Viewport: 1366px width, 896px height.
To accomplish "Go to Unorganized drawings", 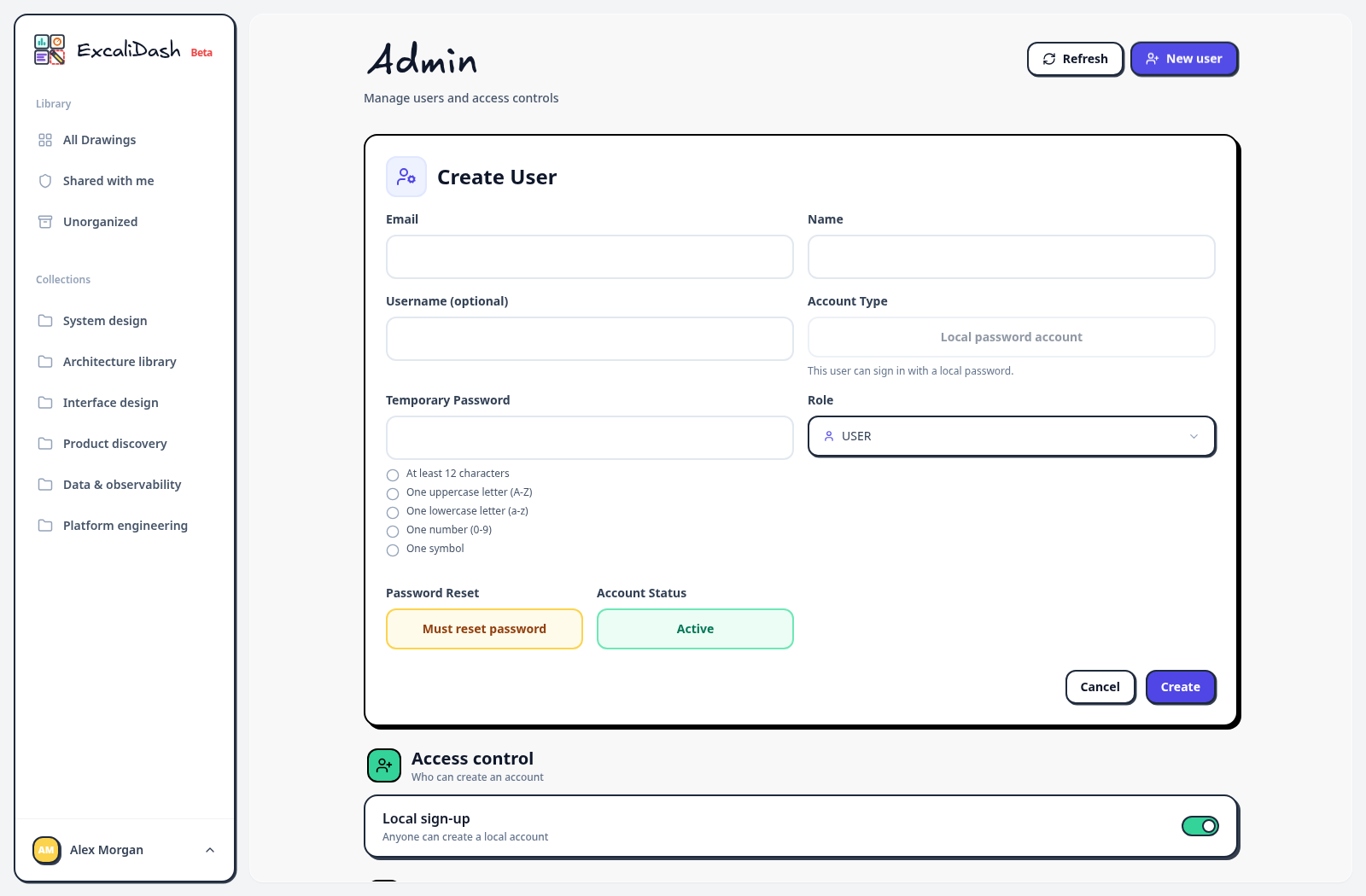I will (125, 222).
